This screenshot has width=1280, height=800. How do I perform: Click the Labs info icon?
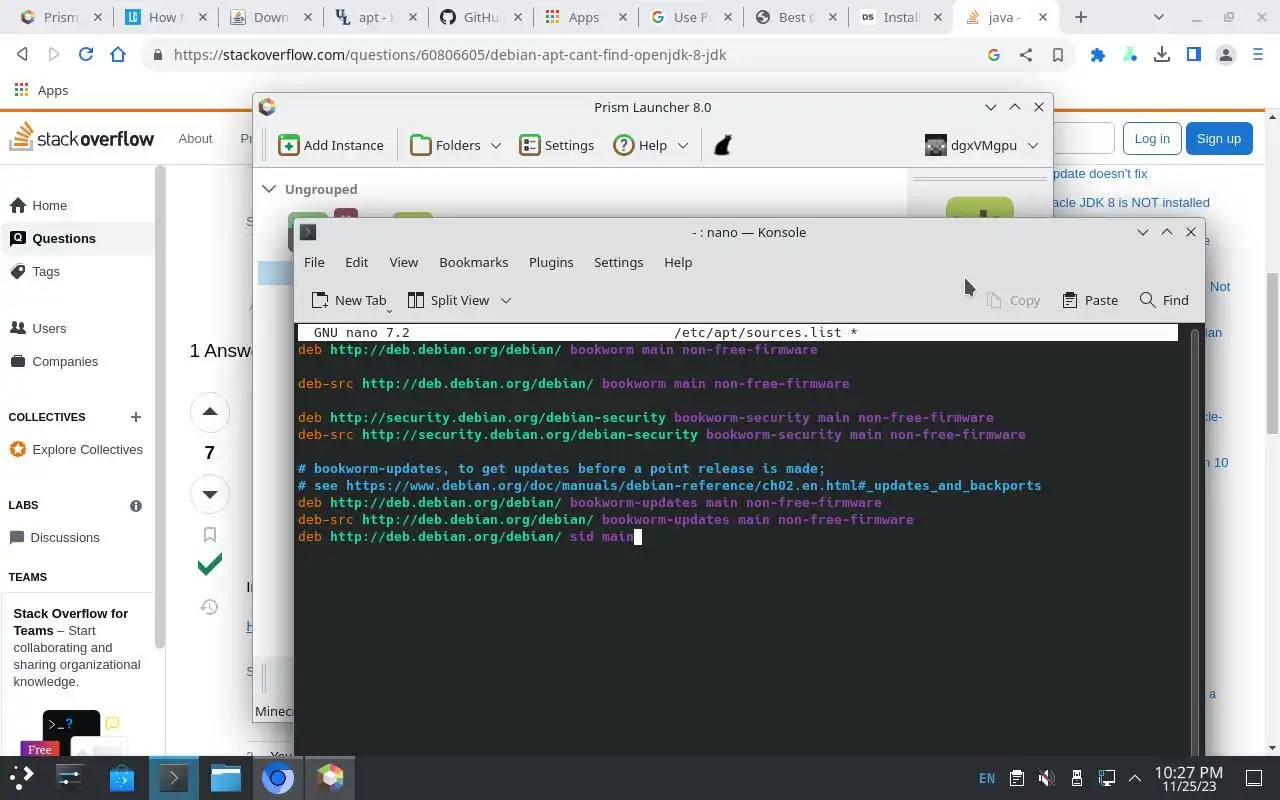point(136,506)
